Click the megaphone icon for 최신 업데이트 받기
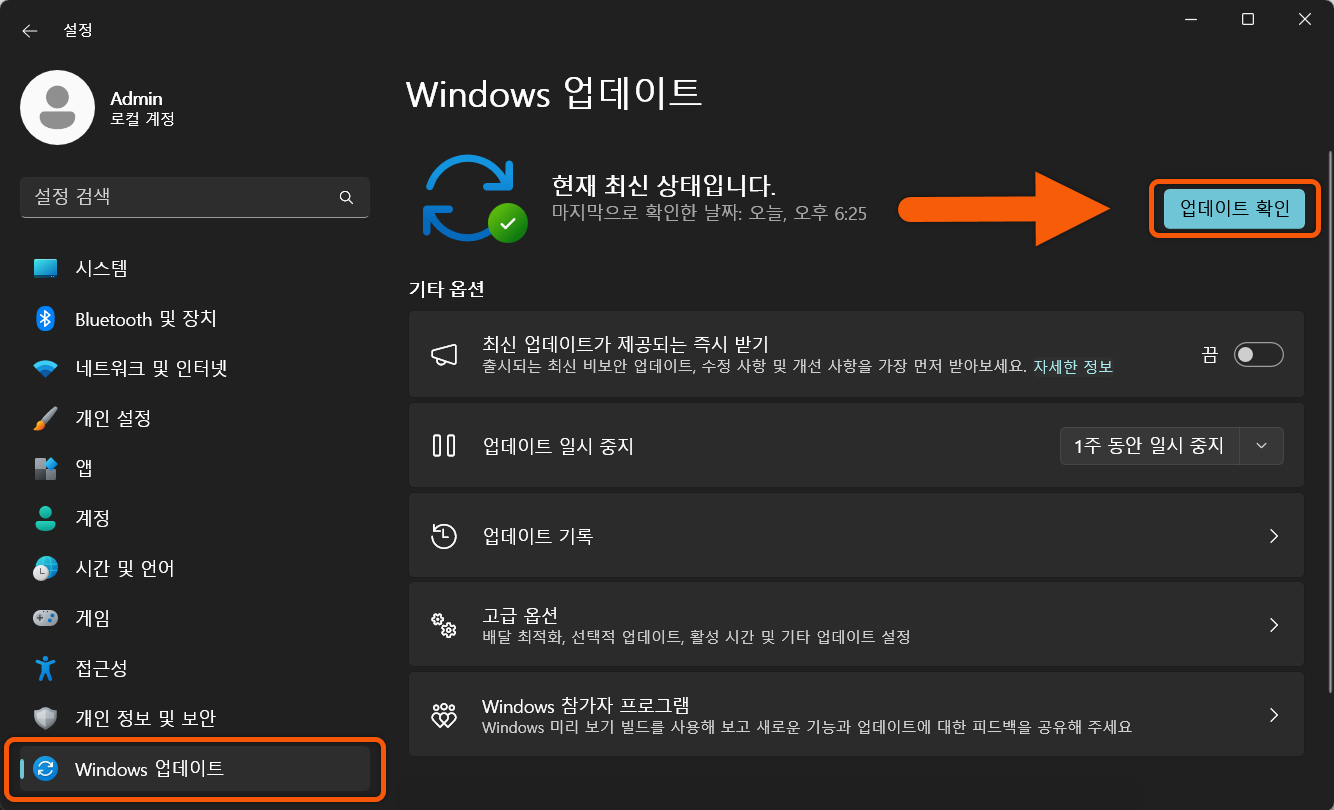 pyautogui.click(x=444, y=354)
